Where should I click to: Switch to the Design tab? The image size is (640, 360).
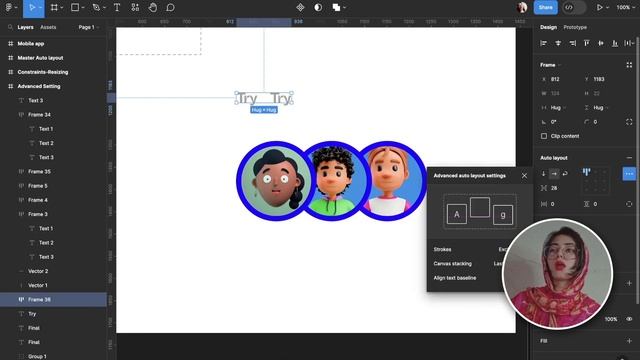[548, 27]
